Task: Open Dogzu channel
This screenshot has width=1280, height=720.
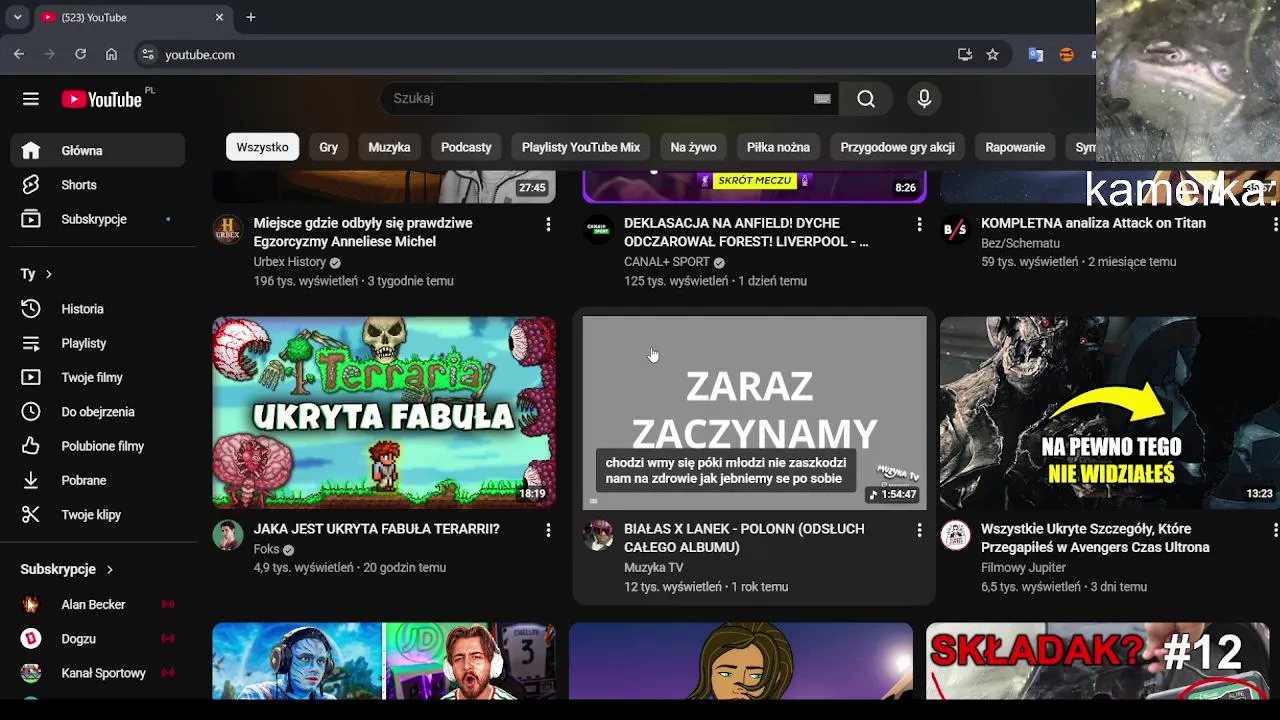Action: pos(98,639)
